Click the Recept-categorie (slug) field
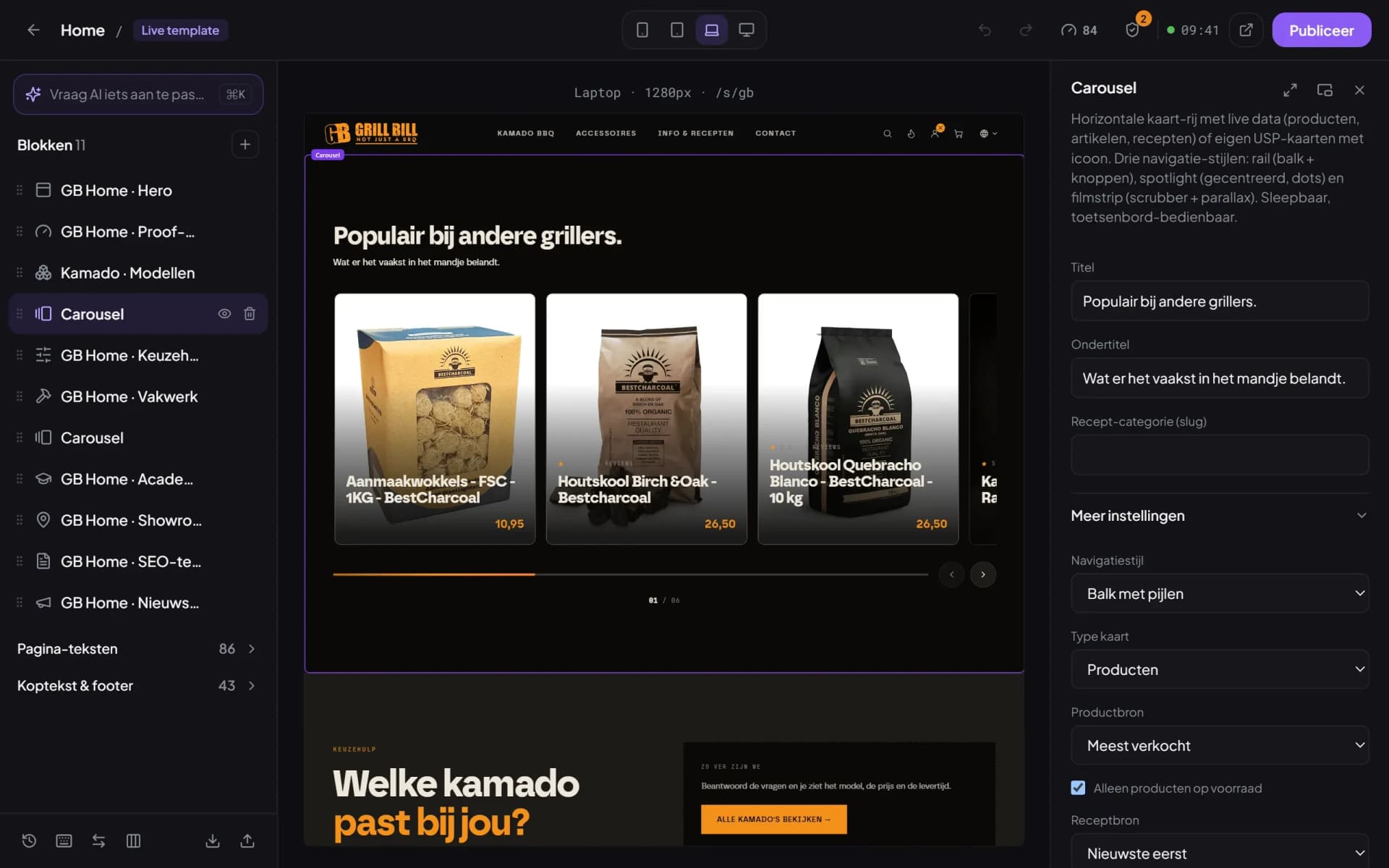 [1220, 454]
